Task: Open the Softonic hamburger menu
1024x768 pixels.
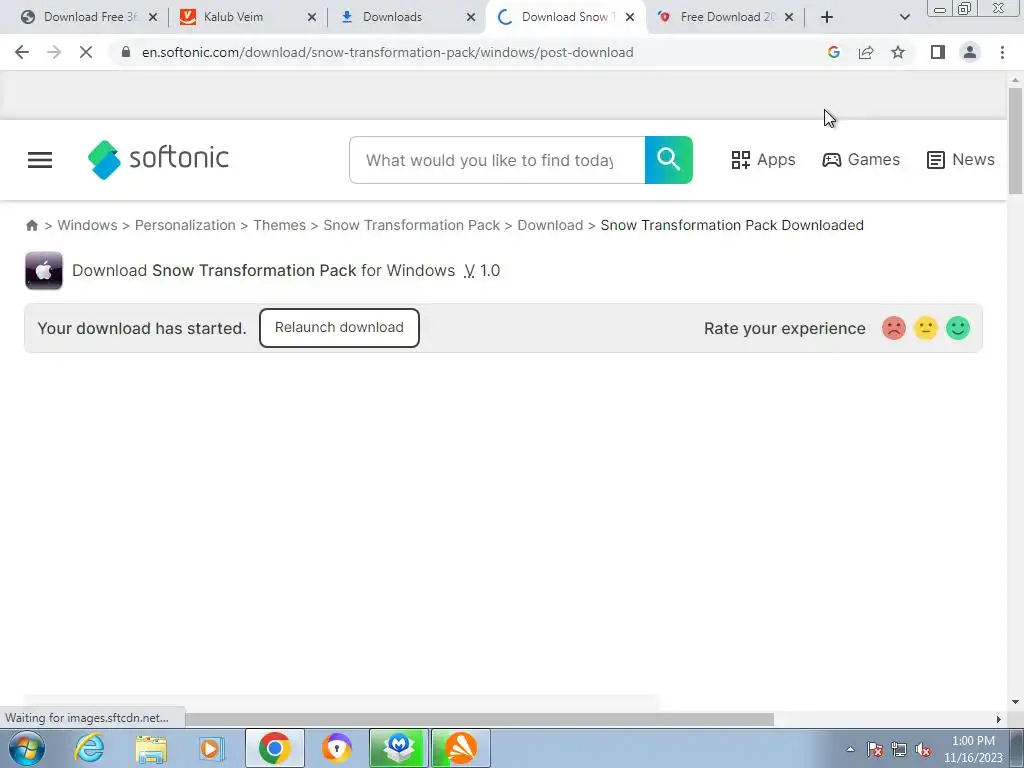Action: coord(40,160)
